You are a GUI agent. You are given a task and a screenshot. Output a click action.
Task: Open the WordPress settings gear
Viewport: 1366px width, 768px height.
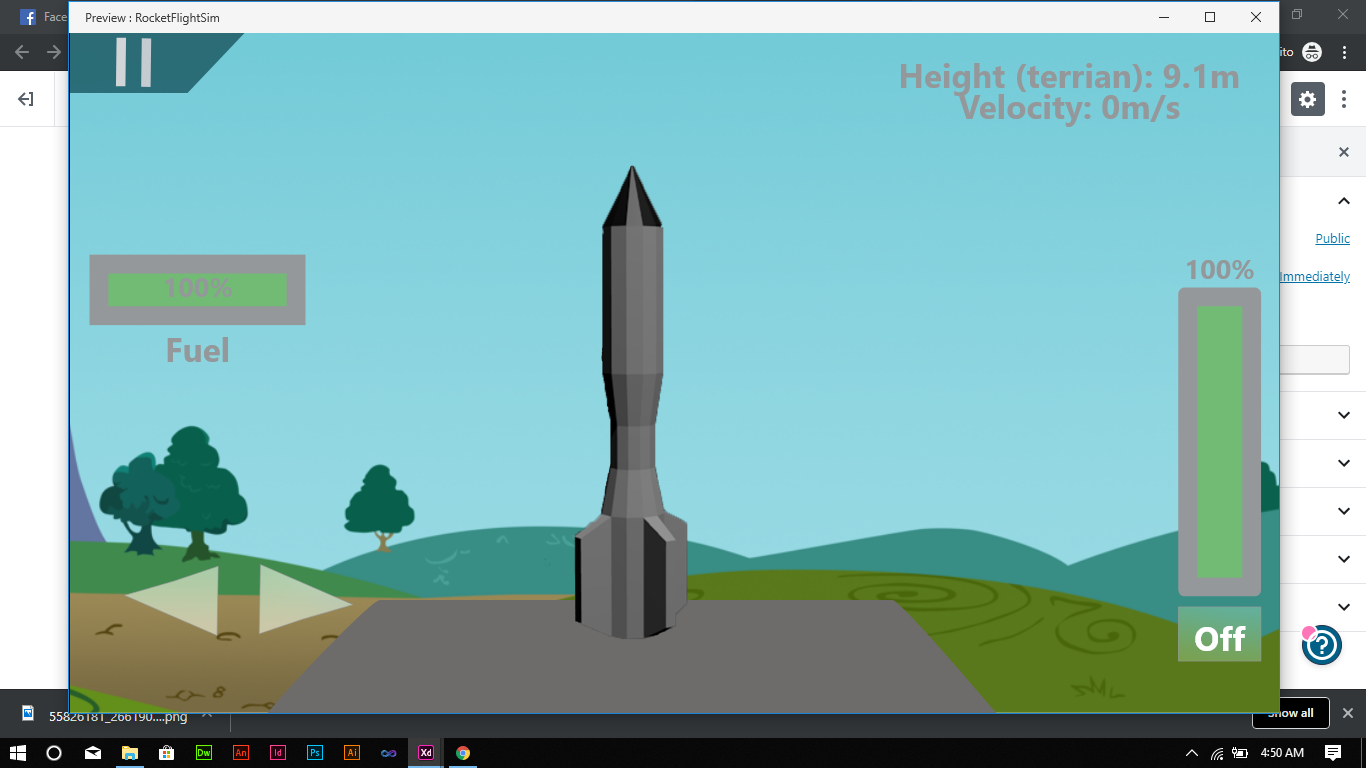tap(1307, 99)
